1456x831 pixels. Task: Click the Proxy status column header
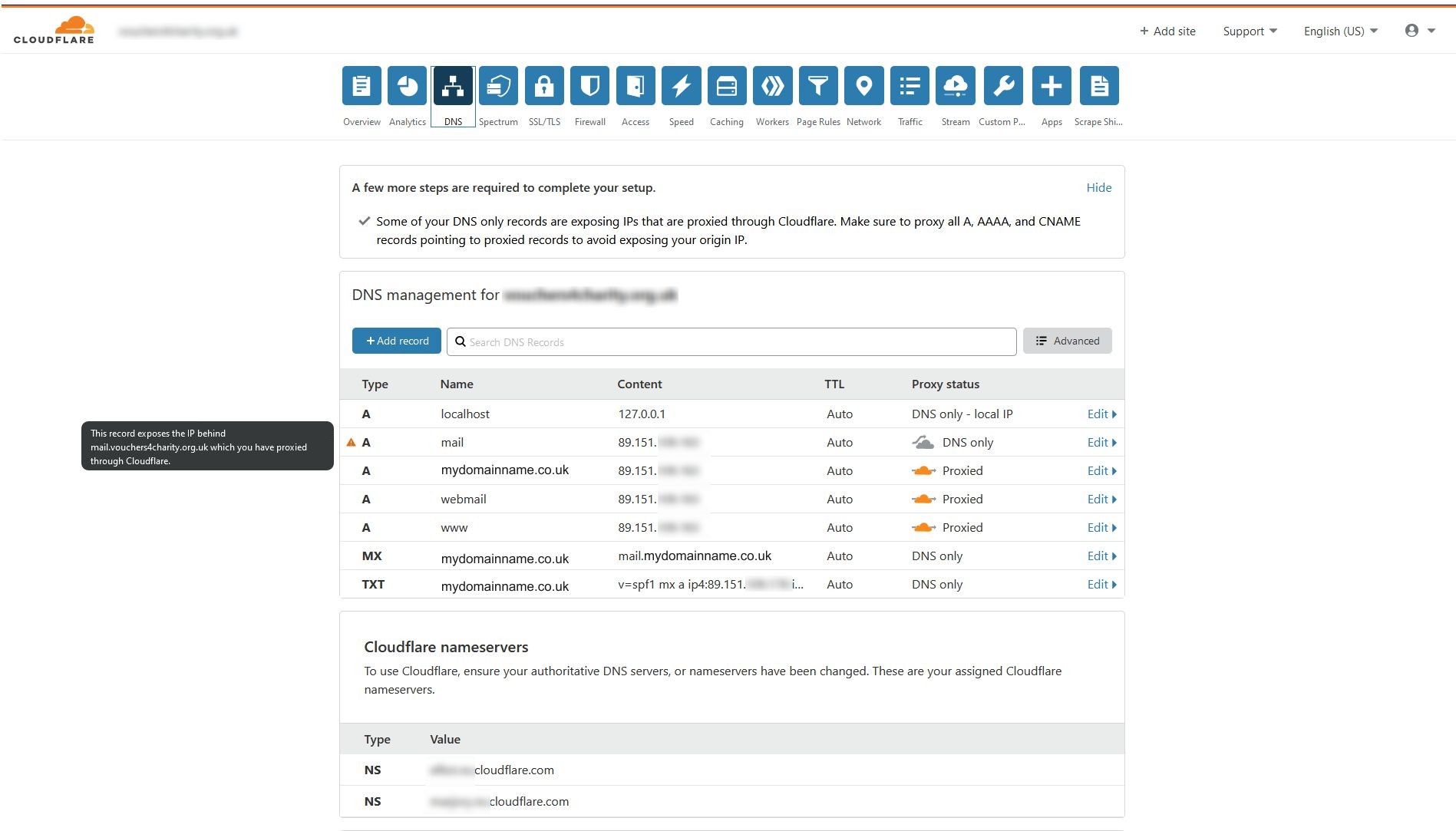click(946, 384)
